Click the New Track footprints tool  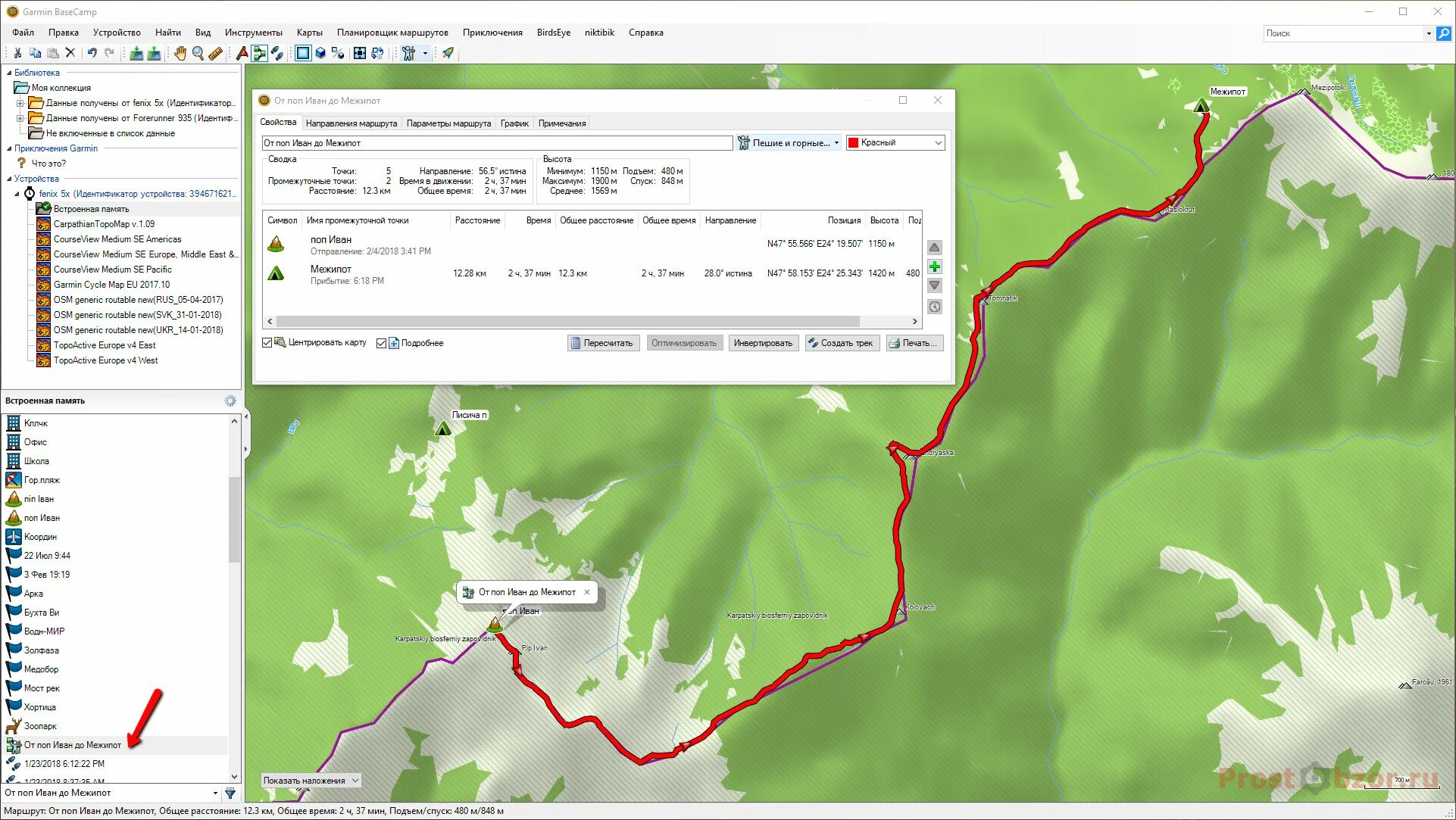click(277, 53)
